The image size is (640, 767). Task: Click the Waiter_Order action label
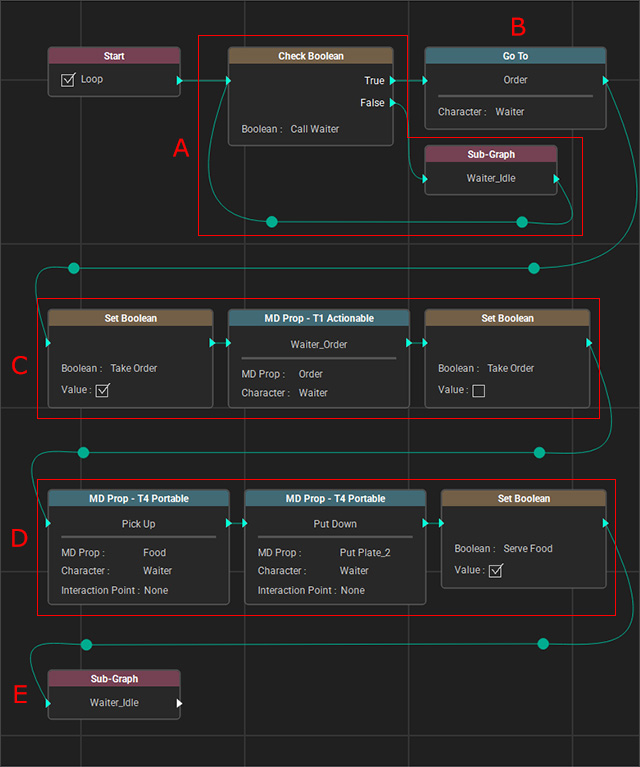pos(319,344)
